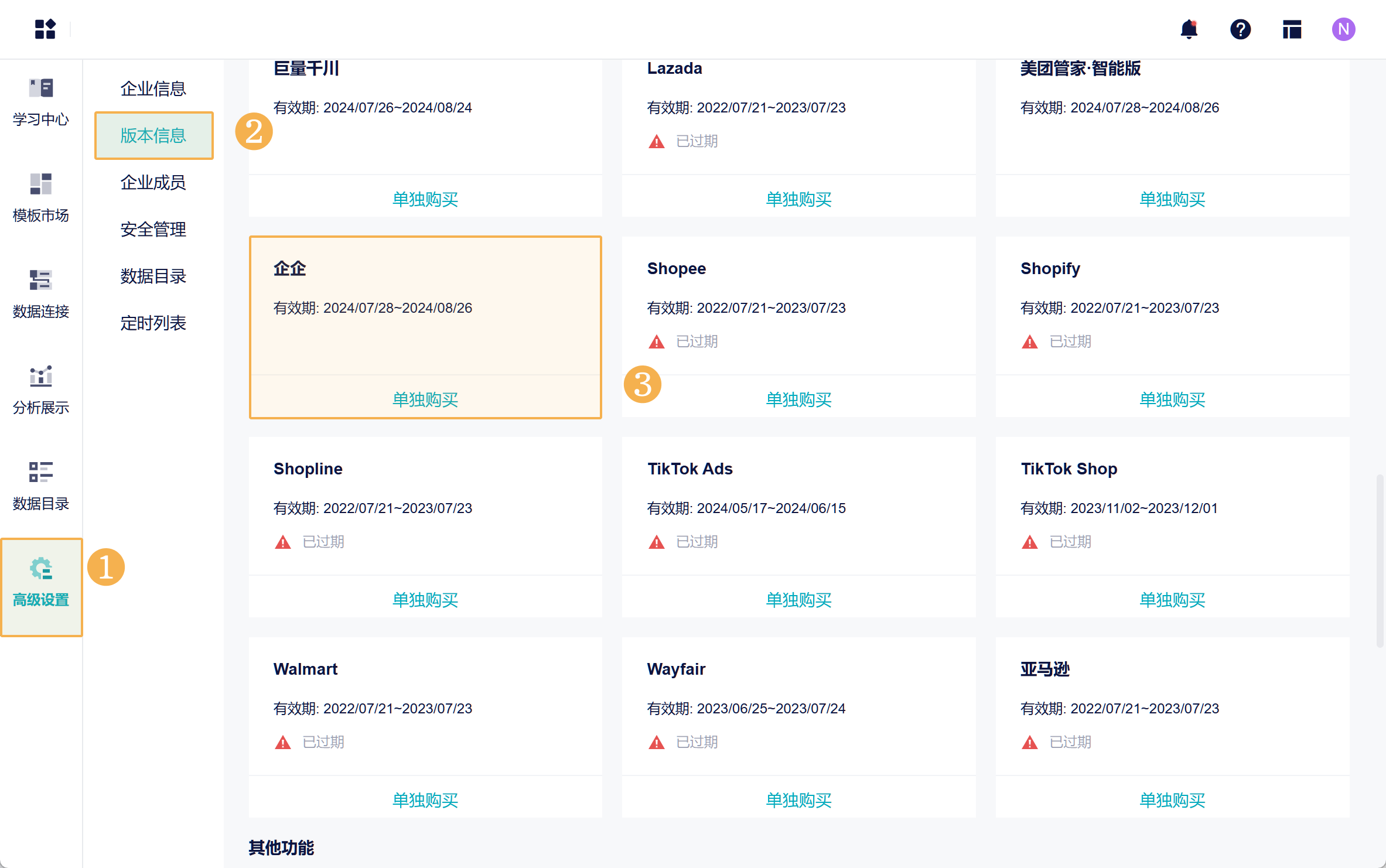
Task: Open the user avatar N menu
Action: [1343, 29]
